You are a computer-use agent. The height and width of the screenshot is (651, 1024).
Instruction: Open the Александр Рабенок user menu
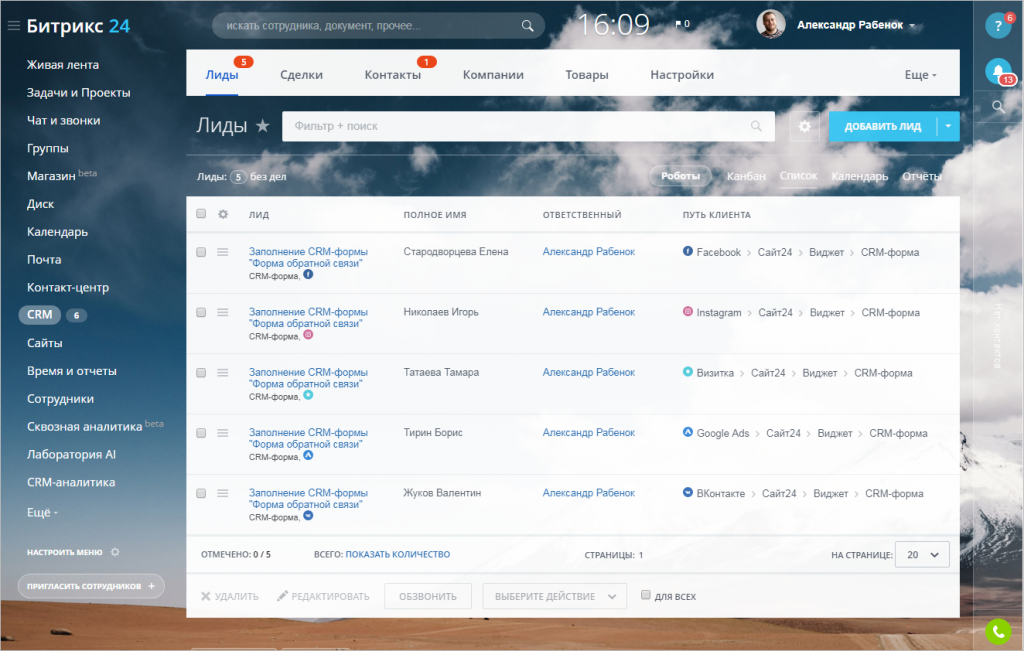tap(856, 25)
